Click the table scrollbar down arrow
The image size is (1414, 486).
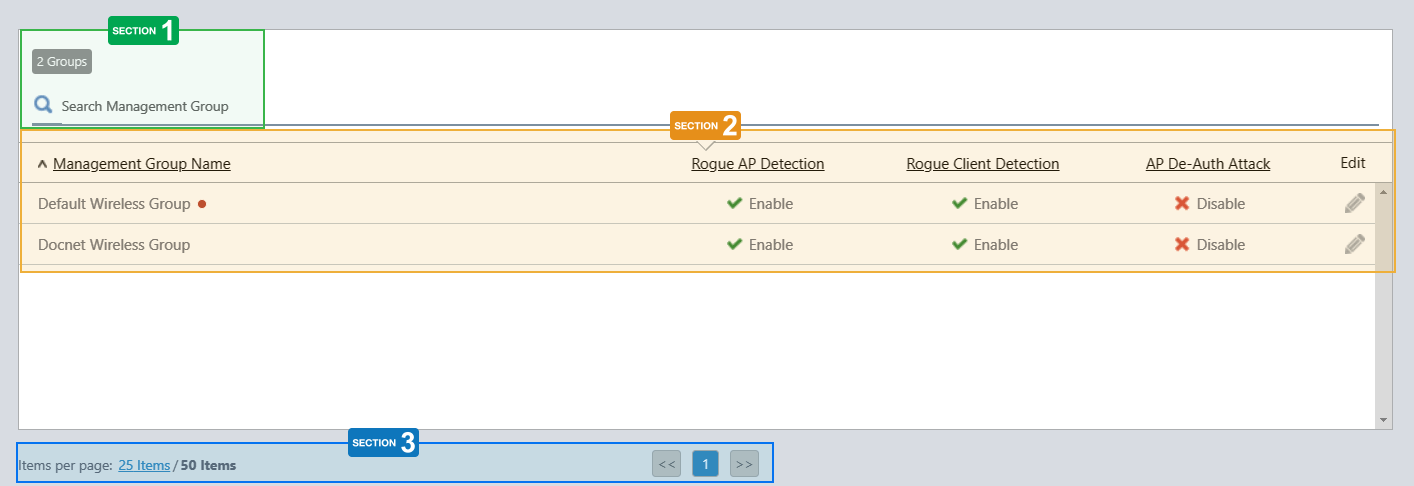(1383, 420)
